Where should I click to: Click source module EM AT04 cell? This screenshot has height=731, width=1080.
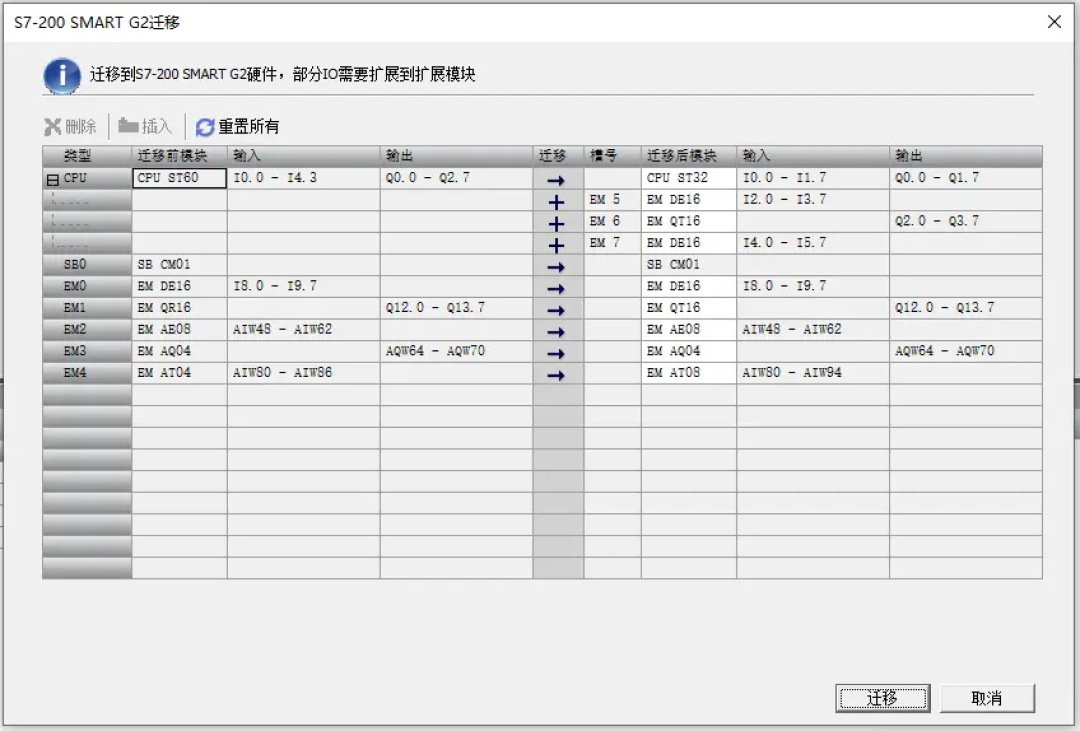(x=179, y=373)
